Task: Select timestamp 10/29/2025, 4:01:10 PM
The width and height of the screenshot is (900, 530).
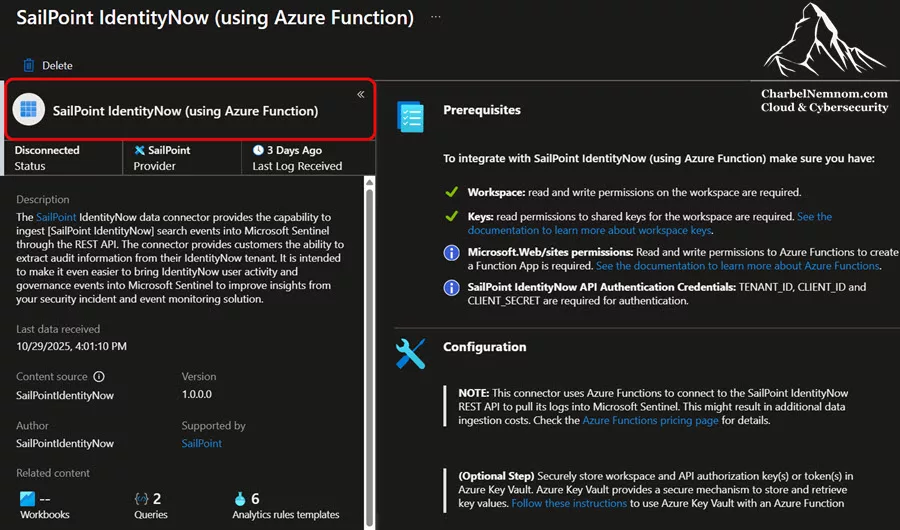Action: pyautogui.click(x=72, y=346)
